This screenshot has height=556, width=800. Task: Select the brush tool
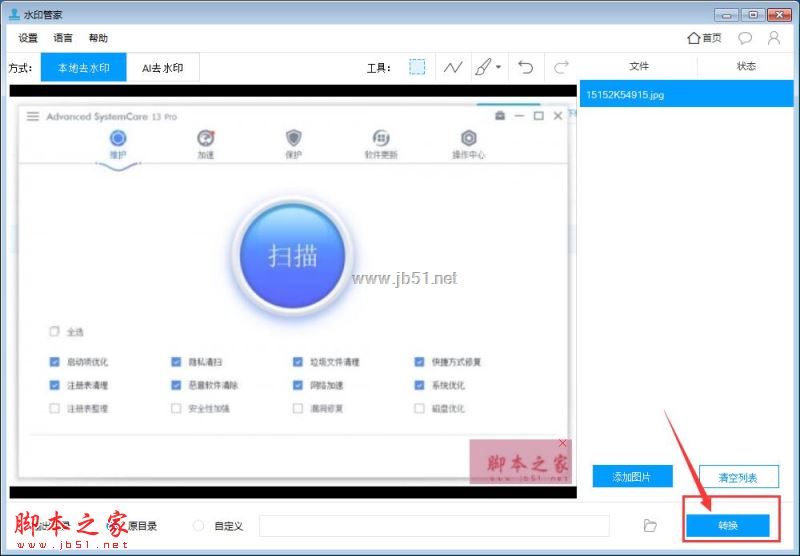tap(483, 67)
